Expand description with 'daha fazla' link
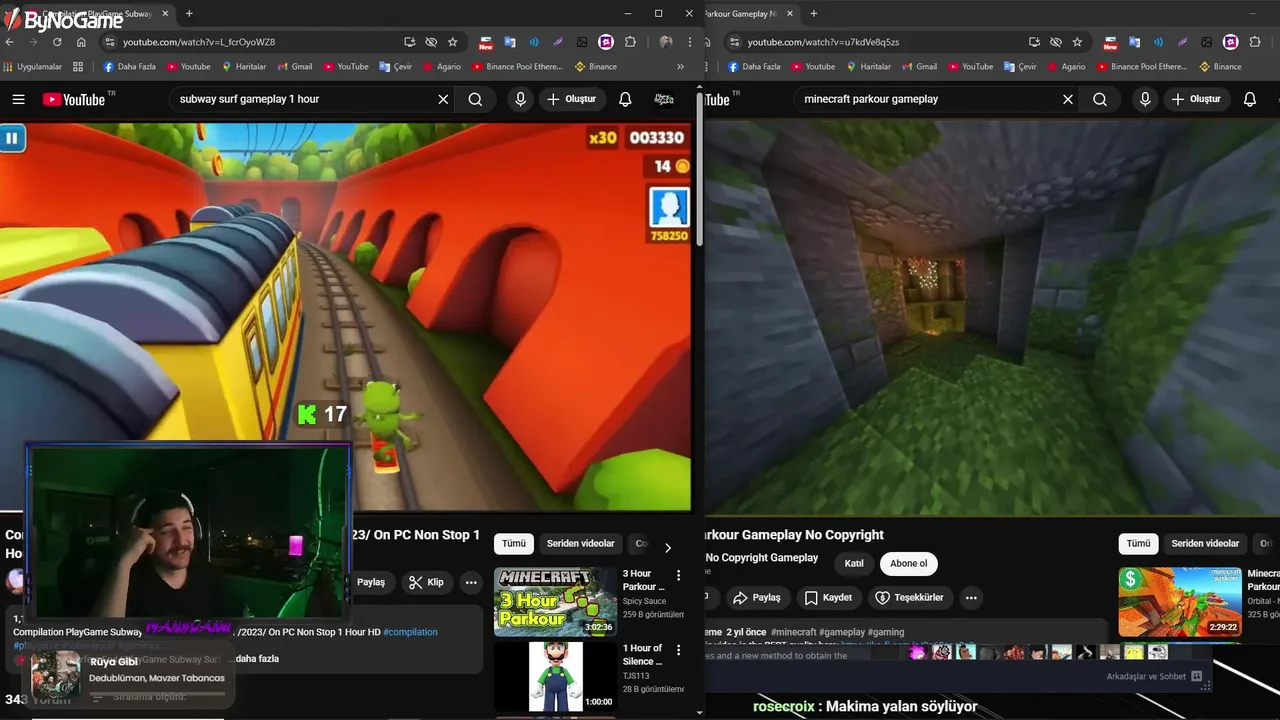 pos(257,659)
